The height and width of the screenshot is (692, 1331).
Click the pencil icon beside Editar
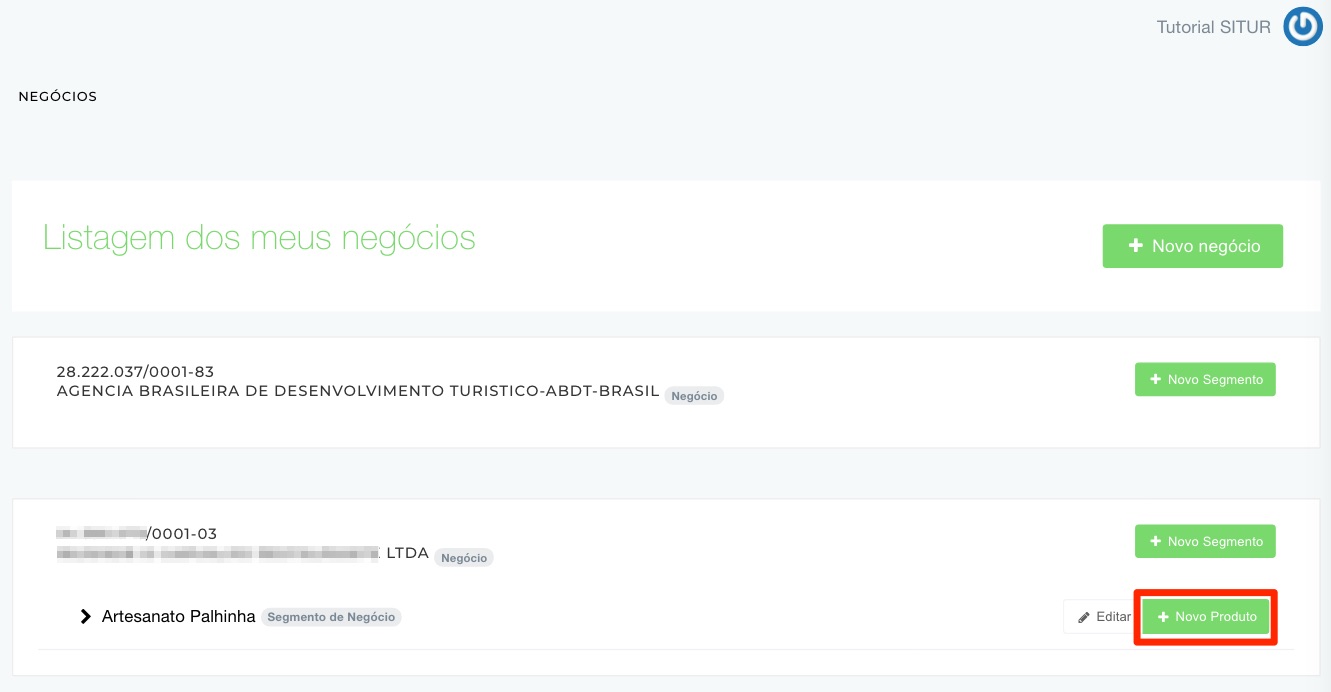tap(1083, 618)
